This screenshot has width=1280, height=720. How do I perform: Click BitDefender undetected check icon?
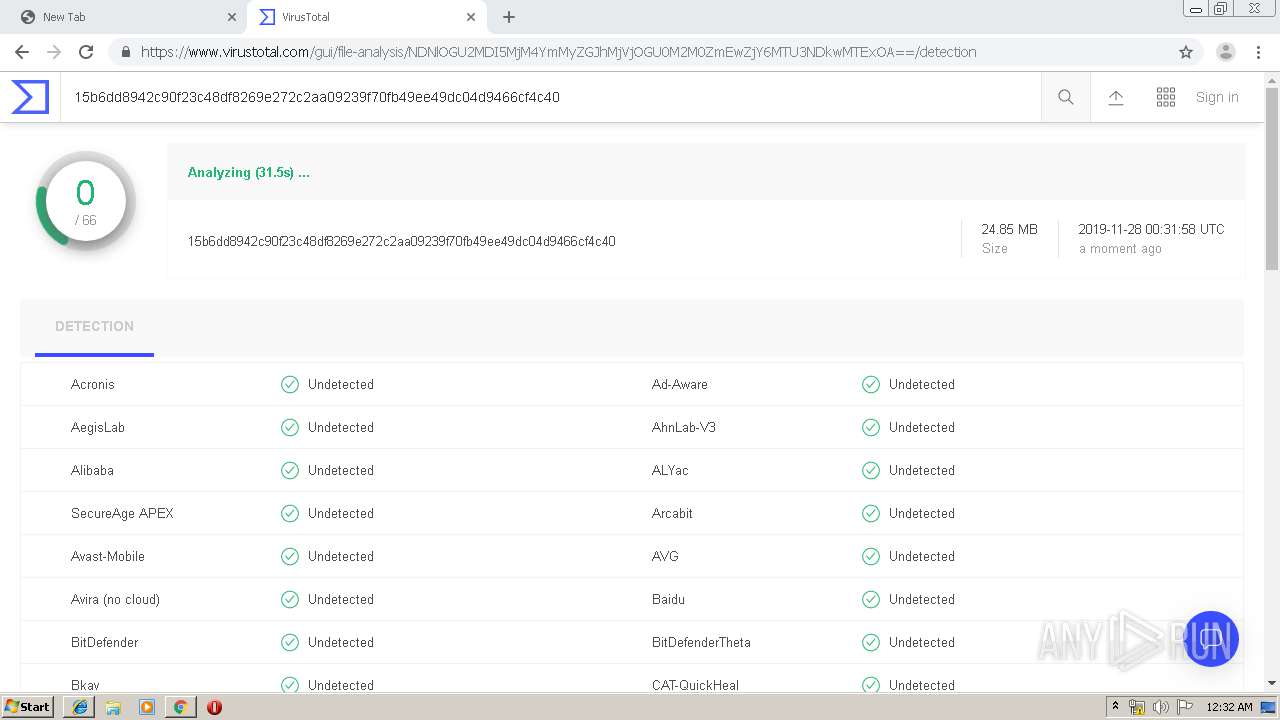290,642
